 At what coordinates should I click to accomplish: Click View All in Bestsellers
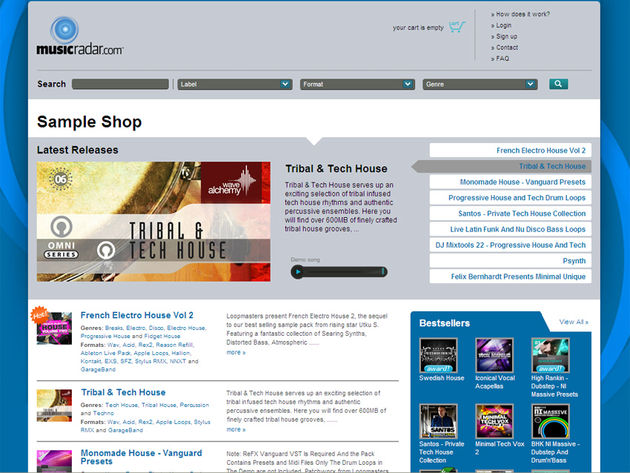click(573, 322)
